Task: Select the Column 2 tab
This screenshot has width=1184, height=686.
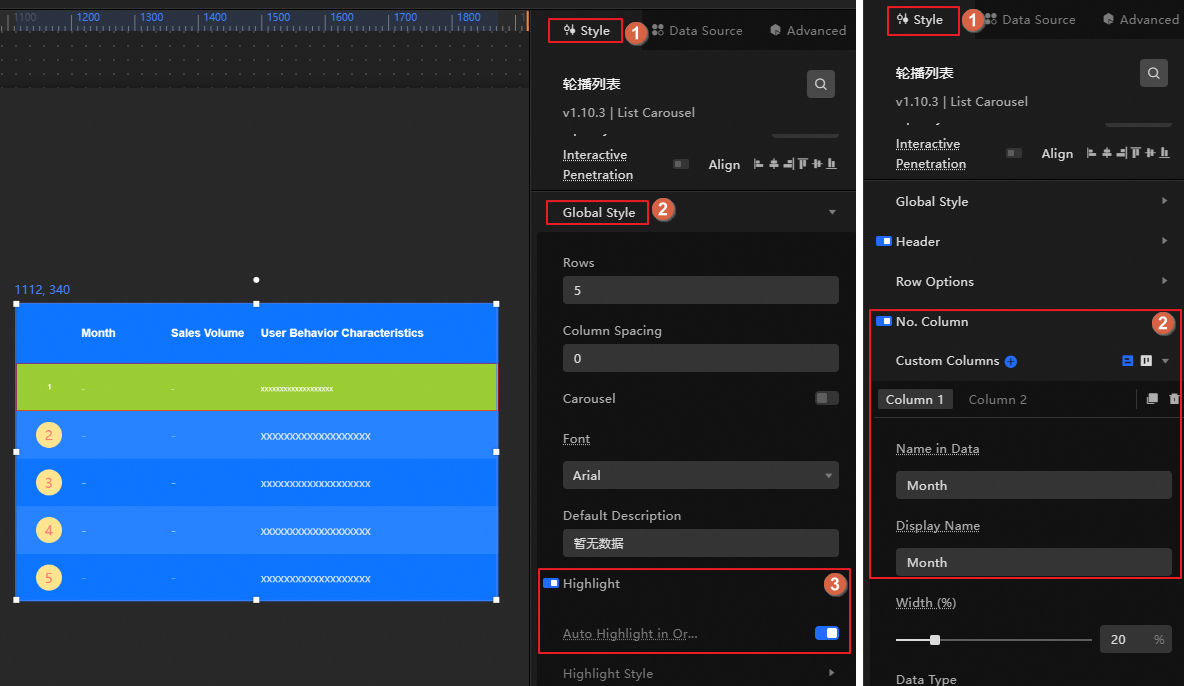Action: point(997,400)
